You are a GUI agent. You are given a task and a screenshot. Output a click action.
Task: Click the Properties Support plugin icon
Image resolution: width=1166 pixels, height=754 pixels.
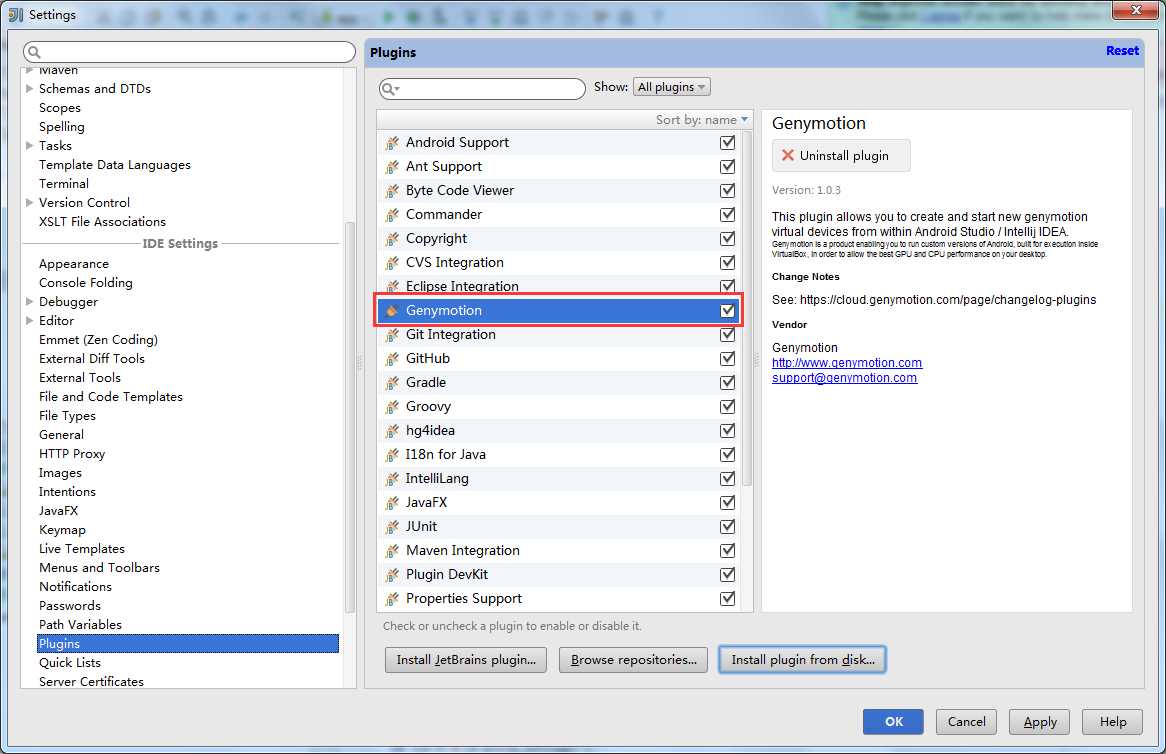(x=392, y=599)
